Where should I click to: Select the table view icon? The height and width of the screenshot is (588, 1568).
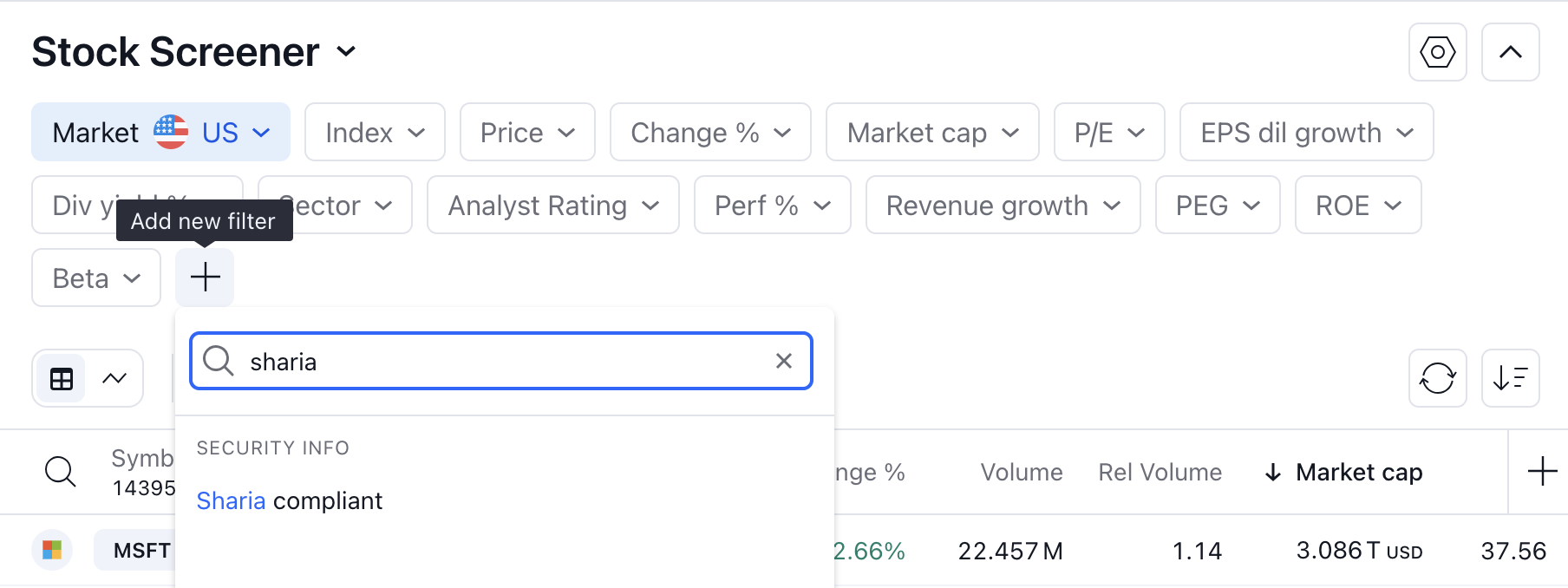tap(62, 379)
